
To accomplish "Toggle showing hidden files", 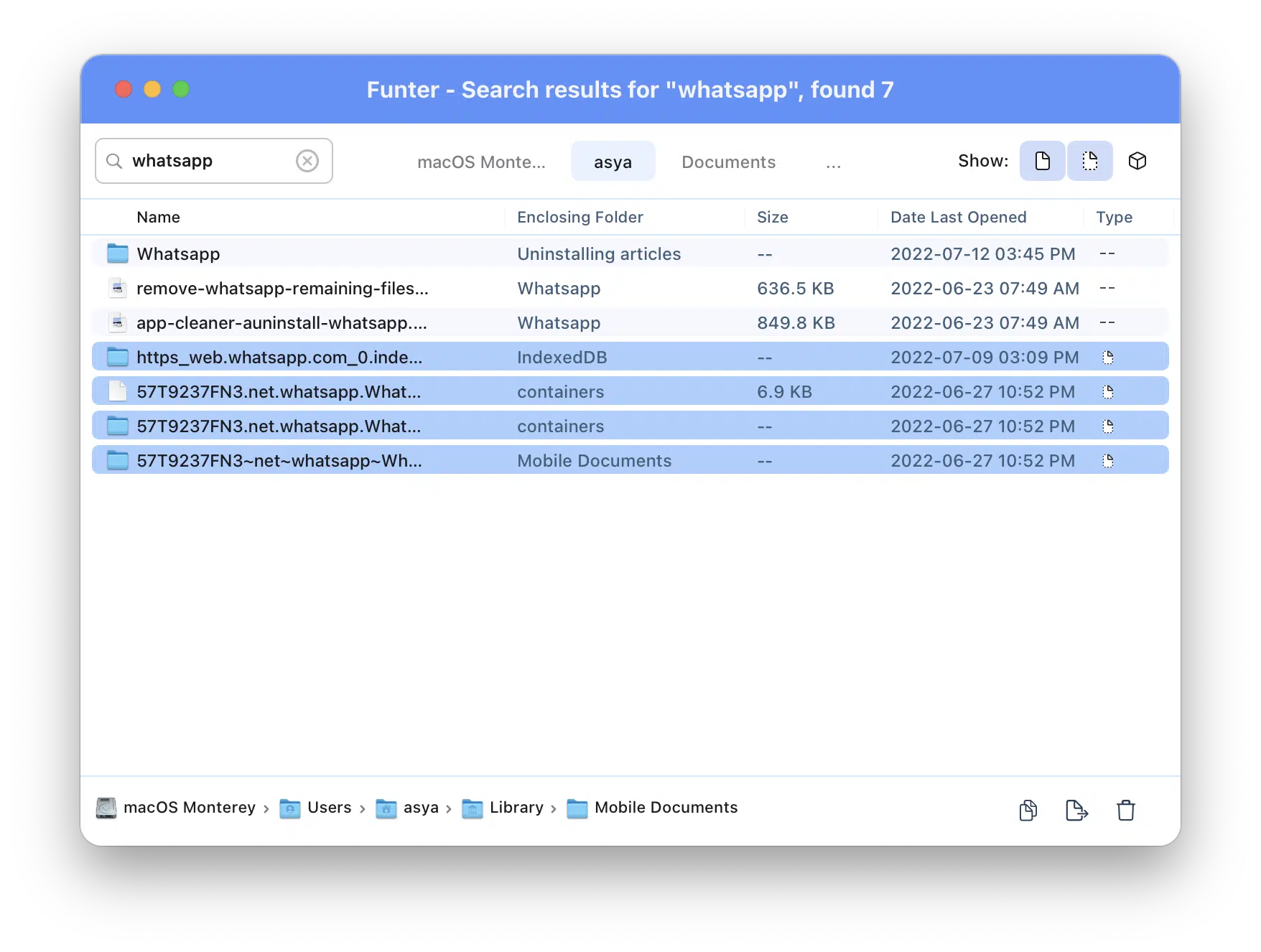I will click(x=1089, y=161).
